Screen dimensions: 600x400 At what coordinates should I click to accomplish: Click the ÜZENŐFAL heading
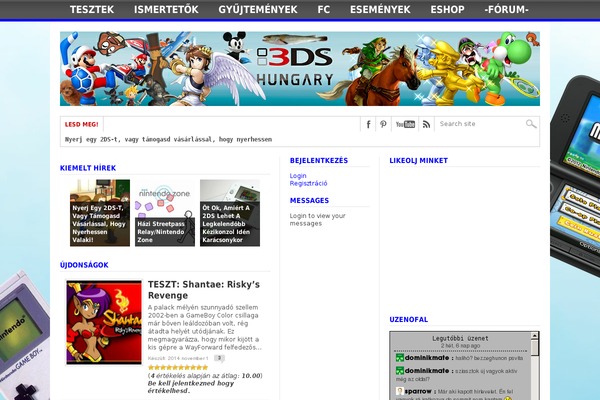click(x=409, y=319)
